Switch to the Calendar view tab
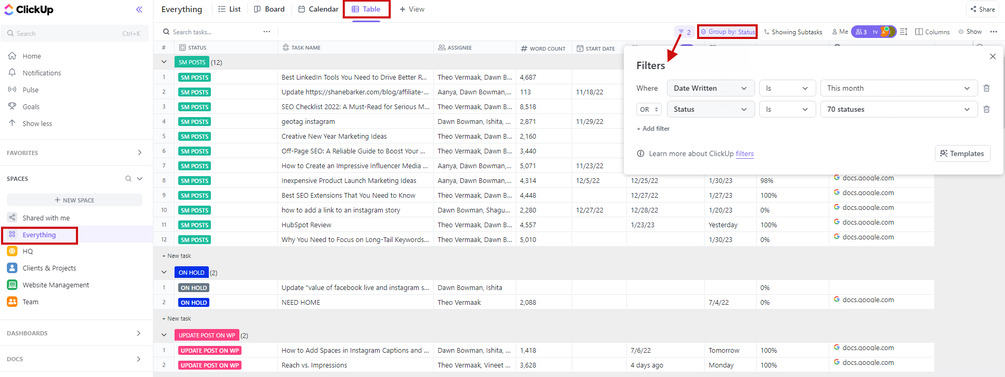The image size is (1005, 377). (318, 10)
